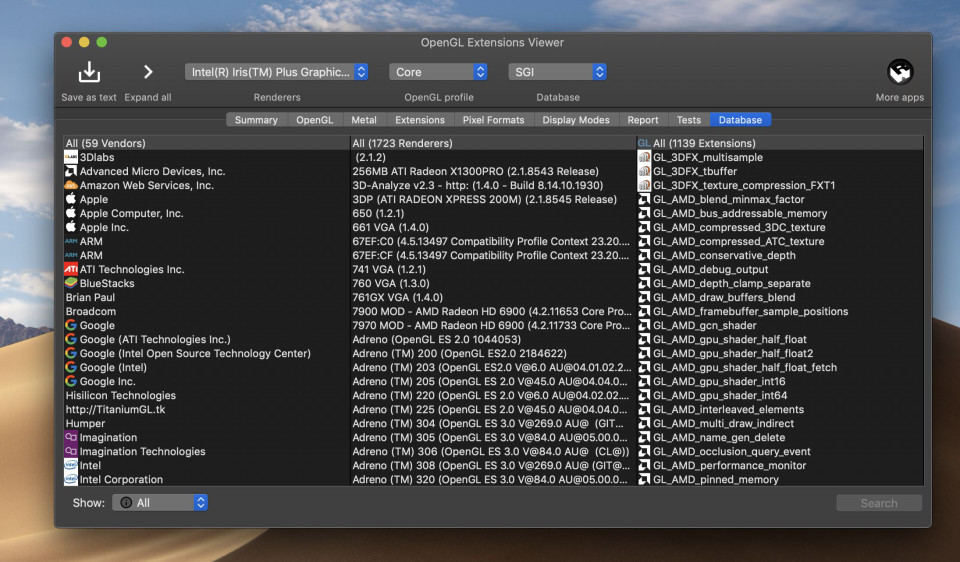Click the Save as text download icon
This screenshot has height=562, width=960.
[x=89, y=72]
